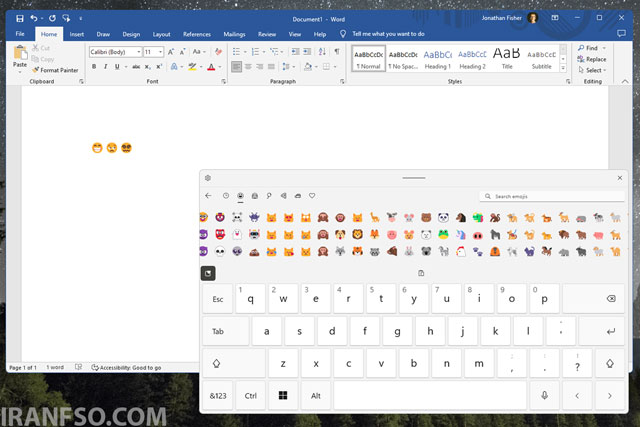This screenshot has height=427, width=640.
Task: Open the text highlight color picker
Action: [192, 67]
